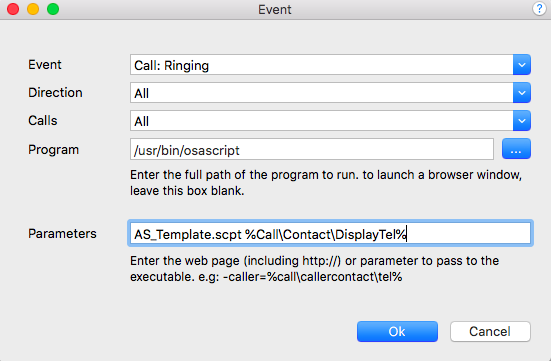551x361 pixels.
Task: Click the Direction field showing All
Action: [x=322, y=93]
